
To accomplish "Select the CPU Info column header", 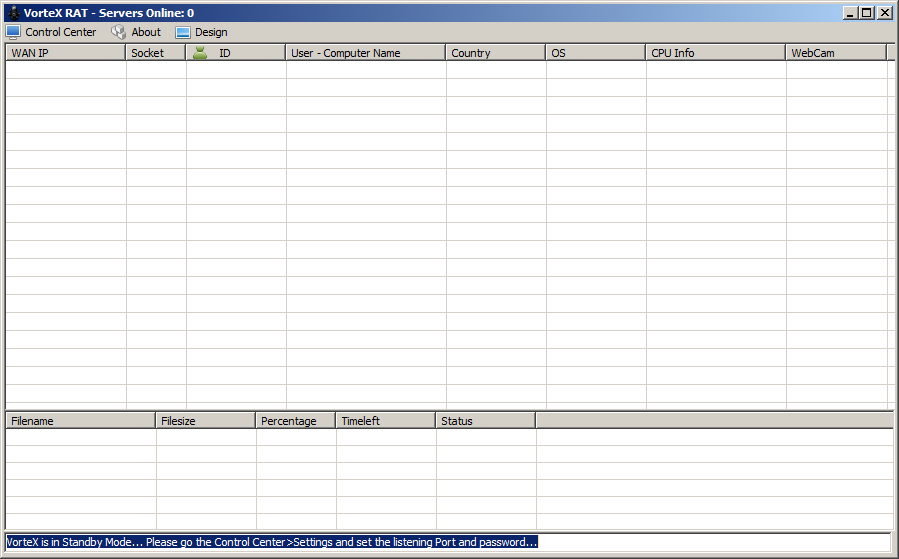I will click(715, 53).
